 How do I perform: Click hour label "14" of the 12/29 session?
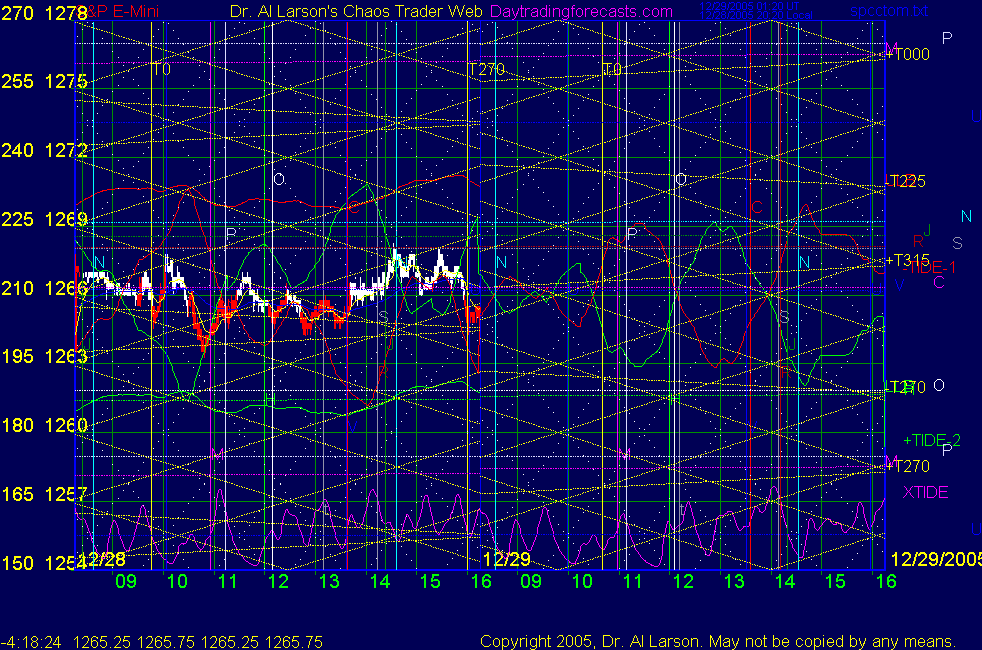(785, 581)
